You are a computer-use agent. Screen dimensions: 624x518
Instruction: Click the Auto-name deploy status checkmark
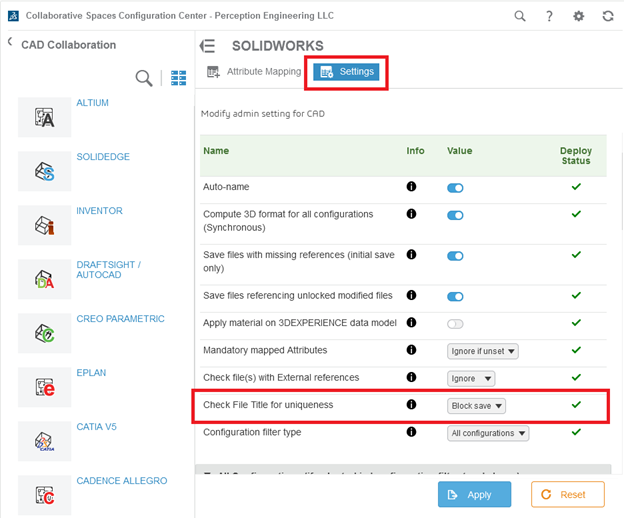click(576, 186)
